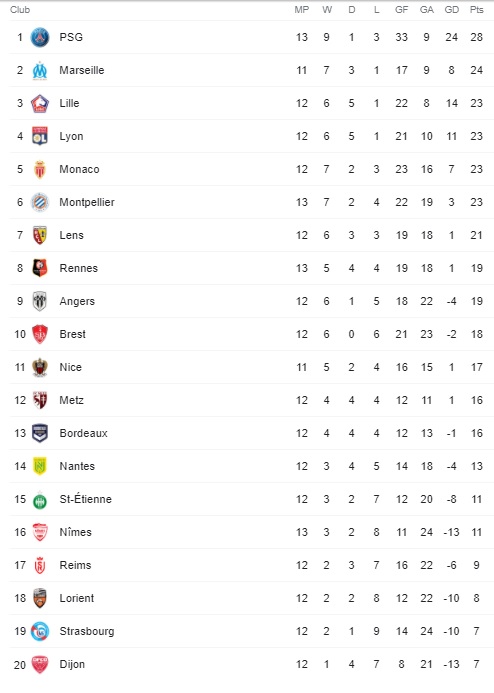Click the Brest team name
The height and width of the screenshot is (693, 494).
(x=72, y=334)
